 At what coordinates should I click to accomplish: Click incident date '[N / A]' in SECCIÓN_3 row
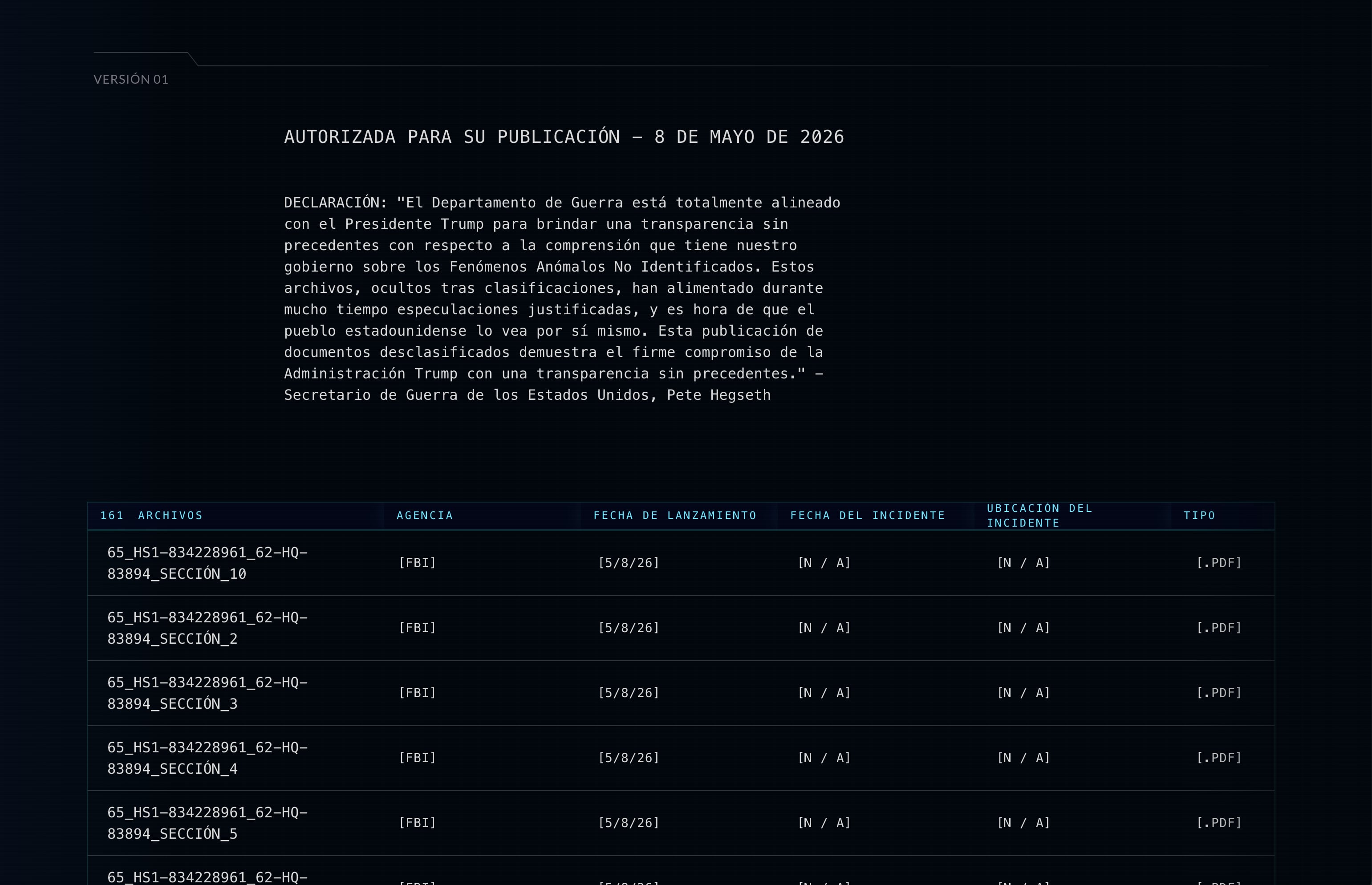[x=824, y=693]
